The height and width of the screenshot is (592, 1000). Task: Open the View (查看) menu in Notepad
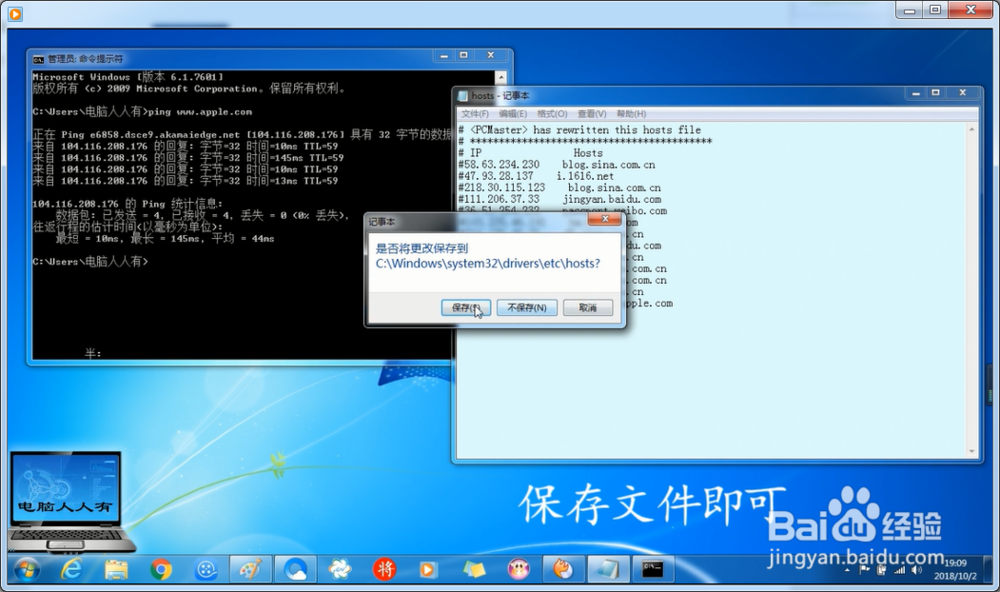[592, 114]
